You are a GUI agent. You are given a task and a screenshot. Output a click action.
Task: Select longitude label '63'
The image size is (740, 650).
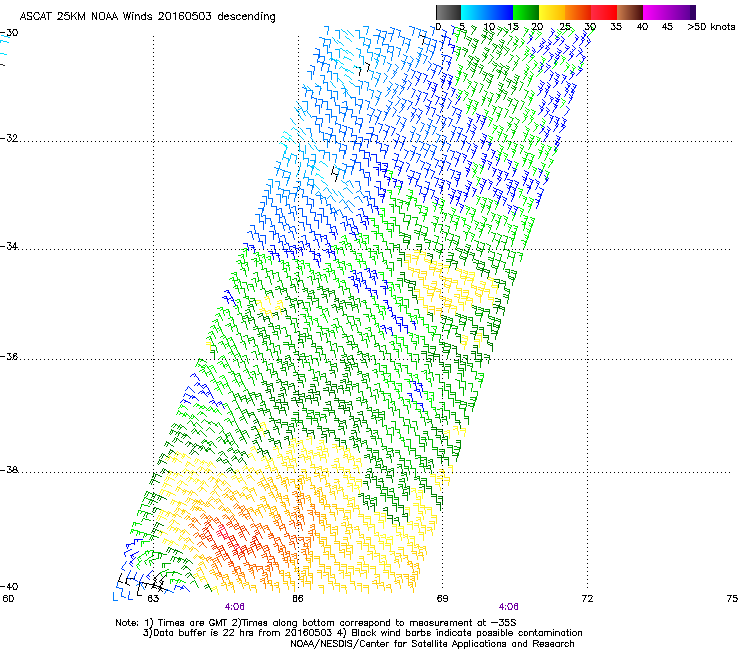(x=153, y=599)
